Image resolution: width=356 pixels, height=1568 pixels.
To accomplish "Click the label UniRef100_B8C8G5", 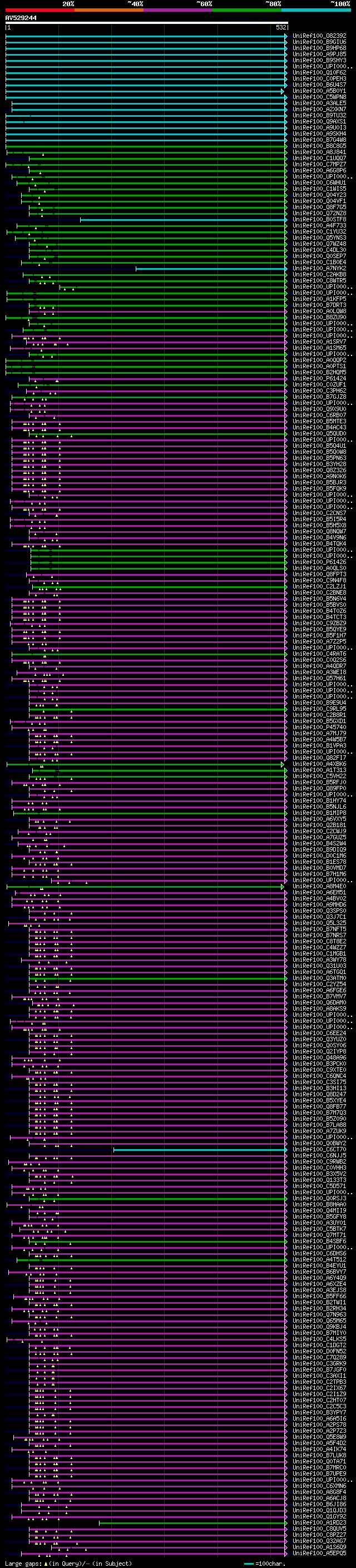I will (319, 146).
